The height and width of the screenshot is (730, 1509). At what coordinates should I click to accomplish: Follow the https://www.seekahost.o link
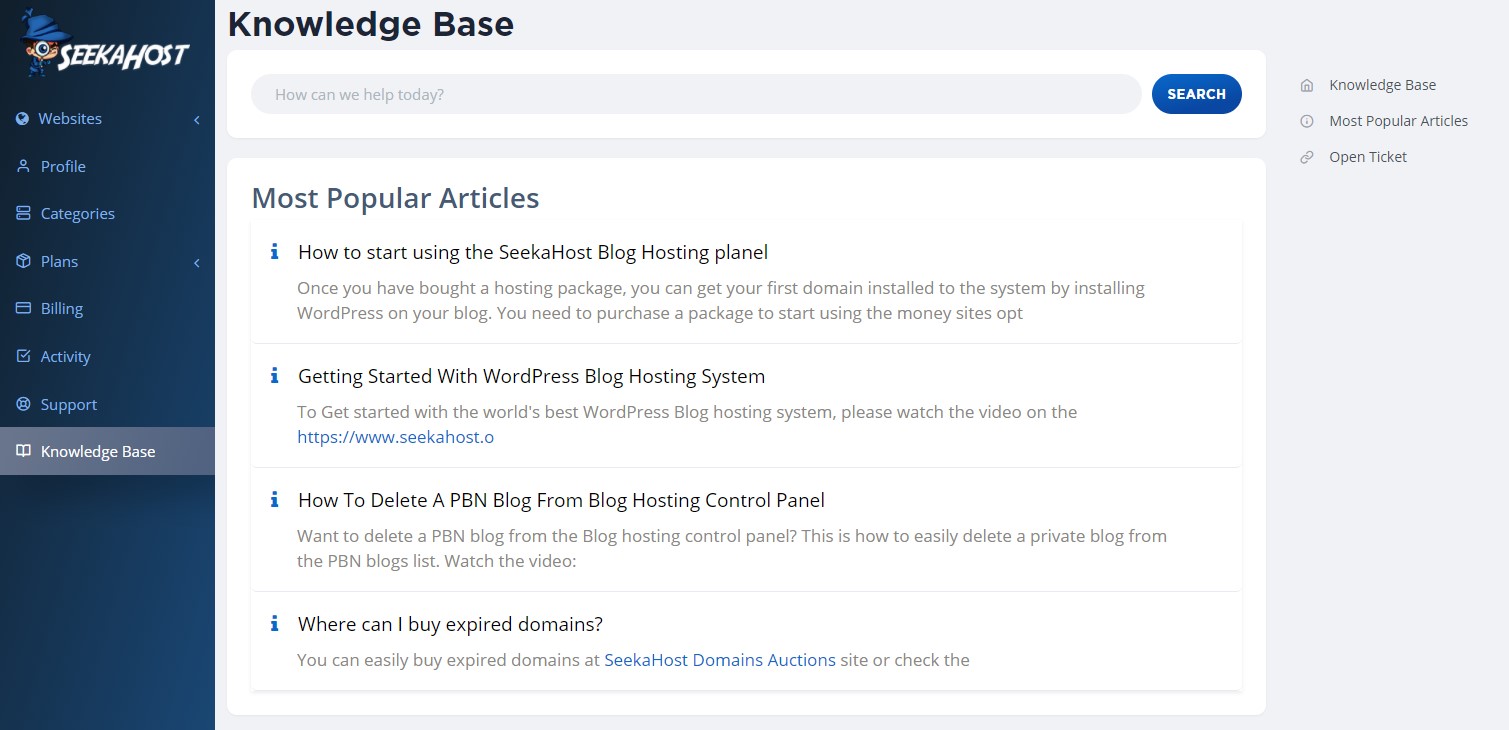[395, 437]
